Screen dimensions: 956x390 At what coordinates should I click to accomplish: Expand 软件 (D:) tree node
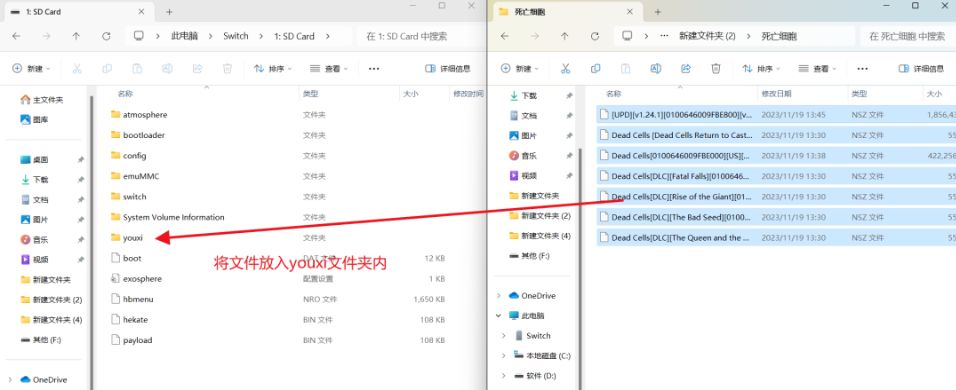[x=504, y=375]
